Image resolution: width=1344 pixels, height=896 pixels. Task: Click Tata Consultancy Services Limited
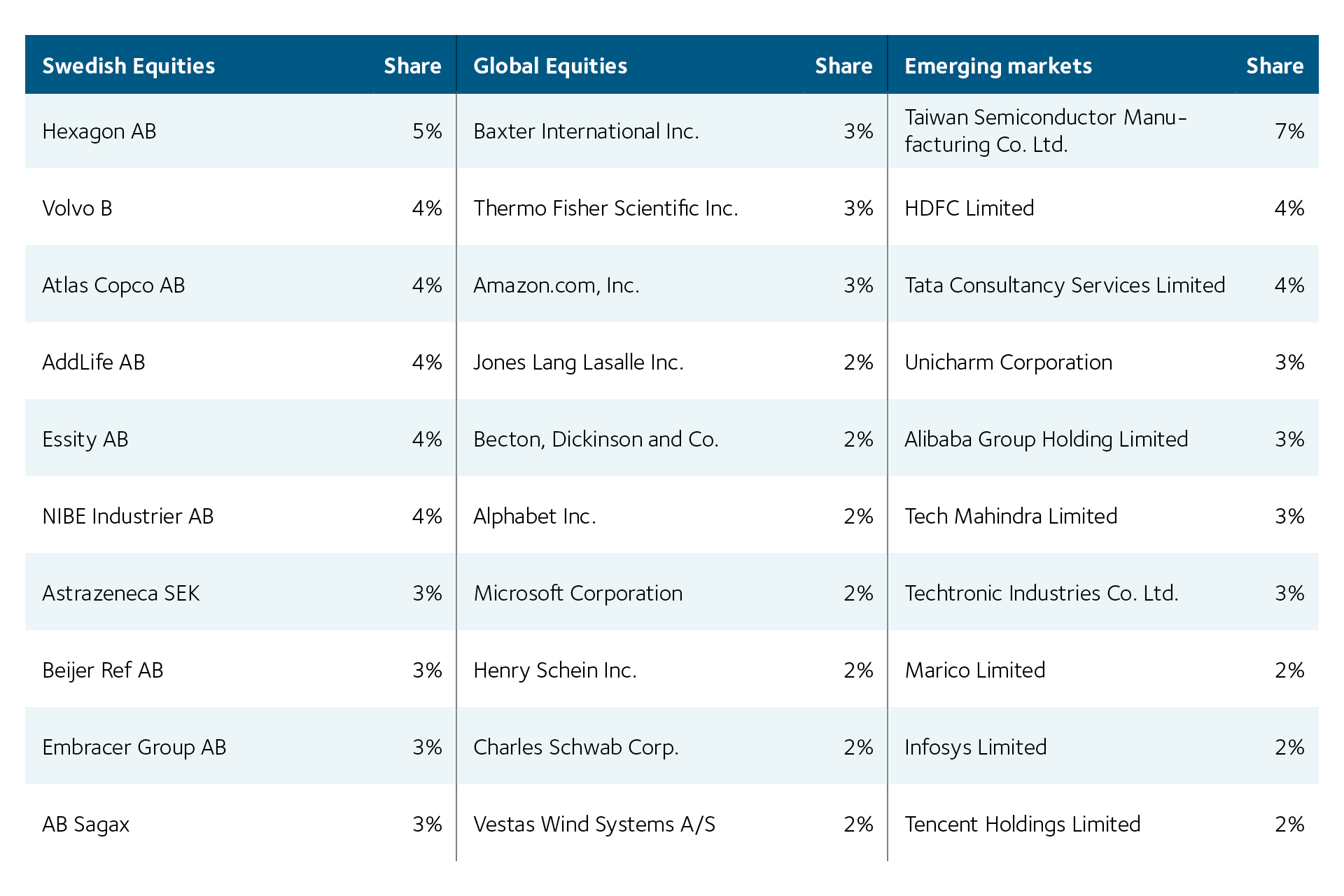[x=1065, y=285]
